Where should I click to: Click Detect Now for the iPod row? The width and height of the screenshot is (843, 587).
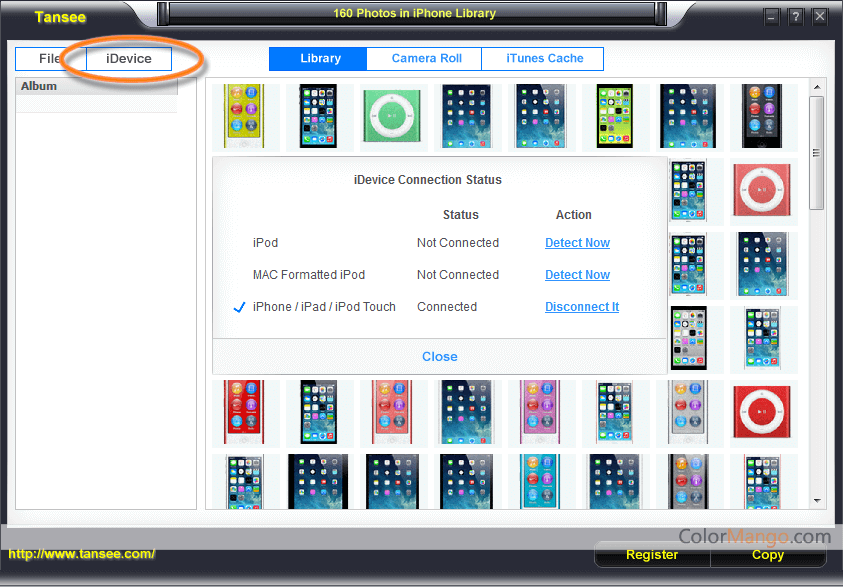577,243
